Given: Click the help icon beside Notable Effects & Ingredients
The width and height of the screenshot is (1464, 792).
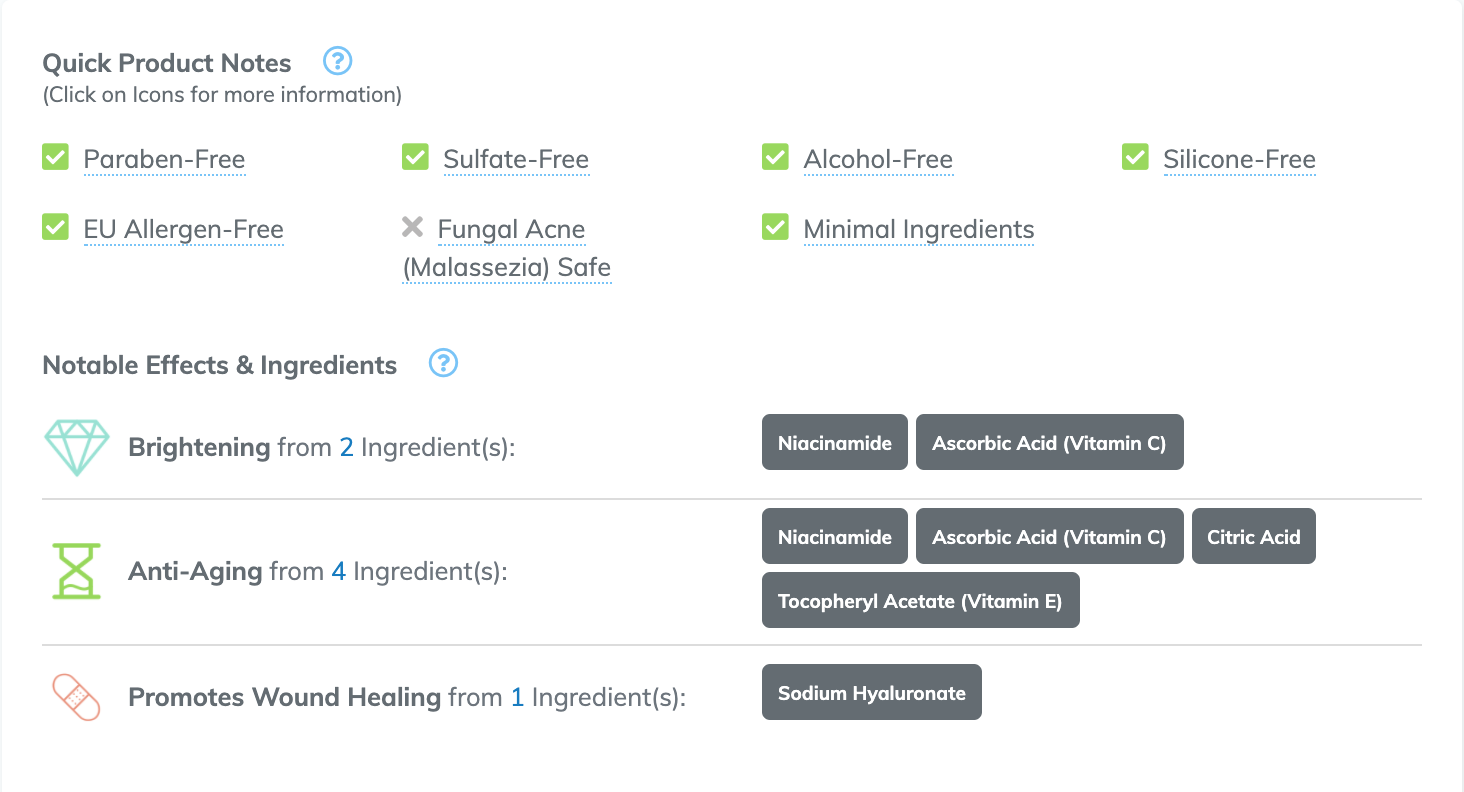Looking at the screenshot, I should (443, 363).
